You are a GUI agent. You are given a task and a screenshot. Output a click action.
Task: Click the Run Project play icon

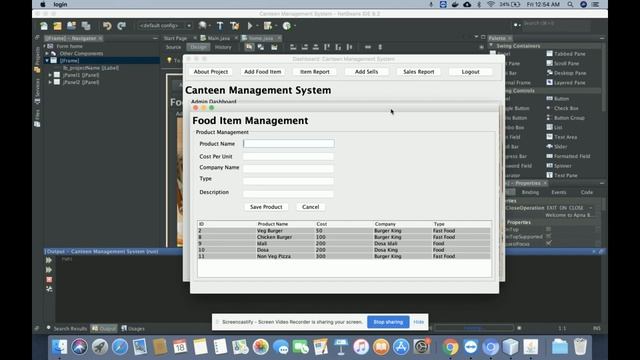(250, 26)
